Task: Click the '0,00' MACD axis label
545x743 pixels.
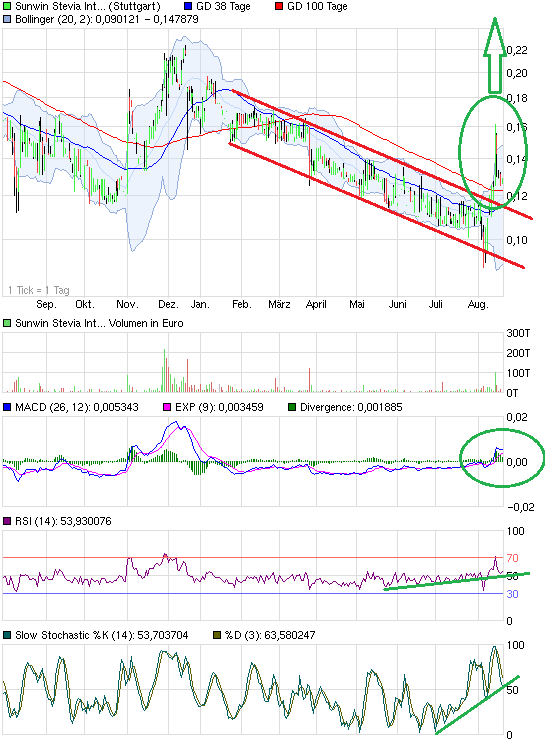Action: tap(517, 462)
